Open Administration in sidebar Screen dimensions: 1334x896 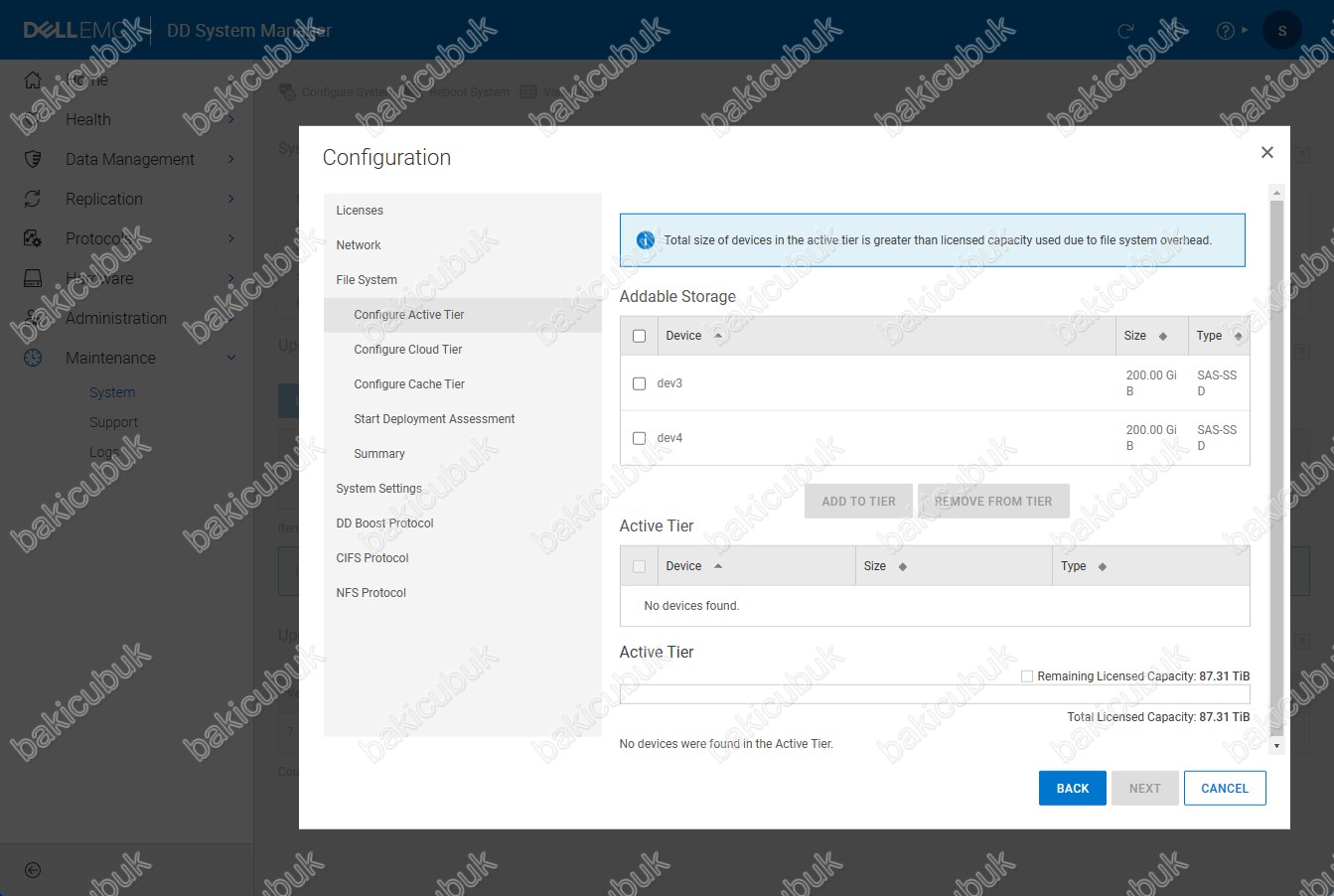[116, 318]
